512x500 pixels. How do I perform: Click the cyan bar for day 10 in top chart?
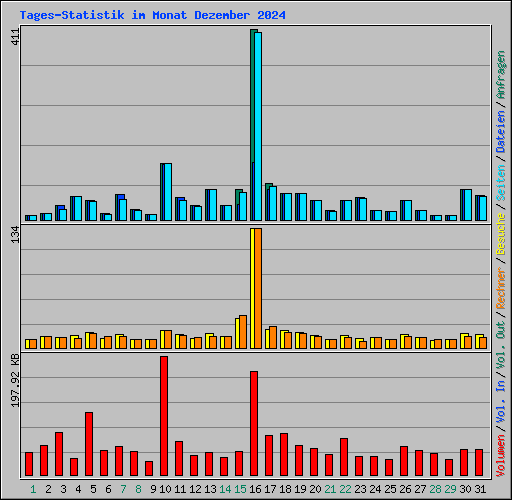(168, 192)
